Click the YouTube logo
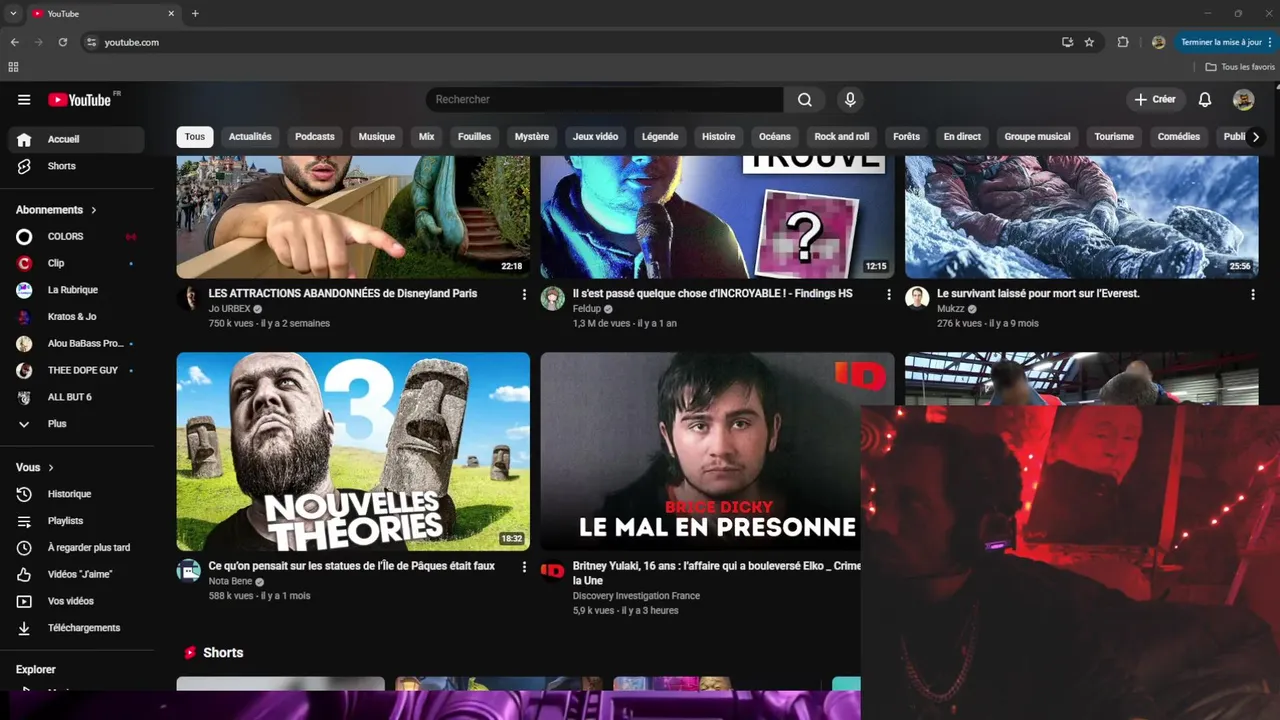 click(80, 100)
